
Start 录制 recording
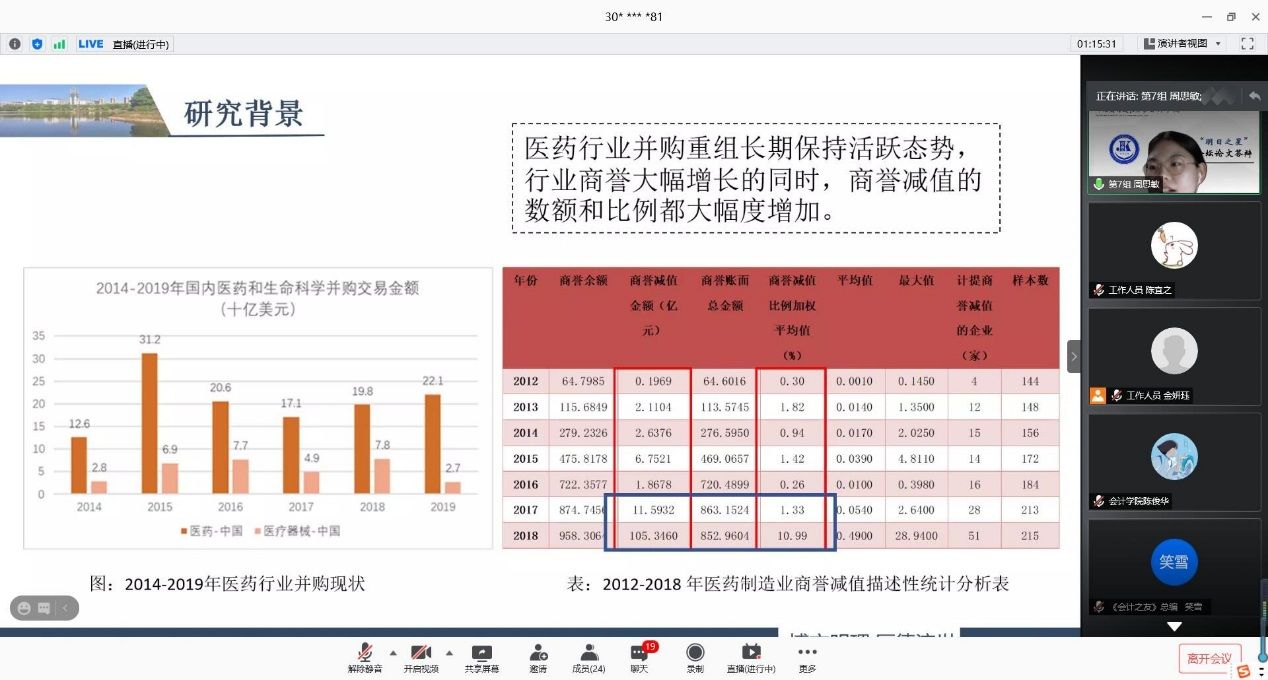tap(695, 657)
